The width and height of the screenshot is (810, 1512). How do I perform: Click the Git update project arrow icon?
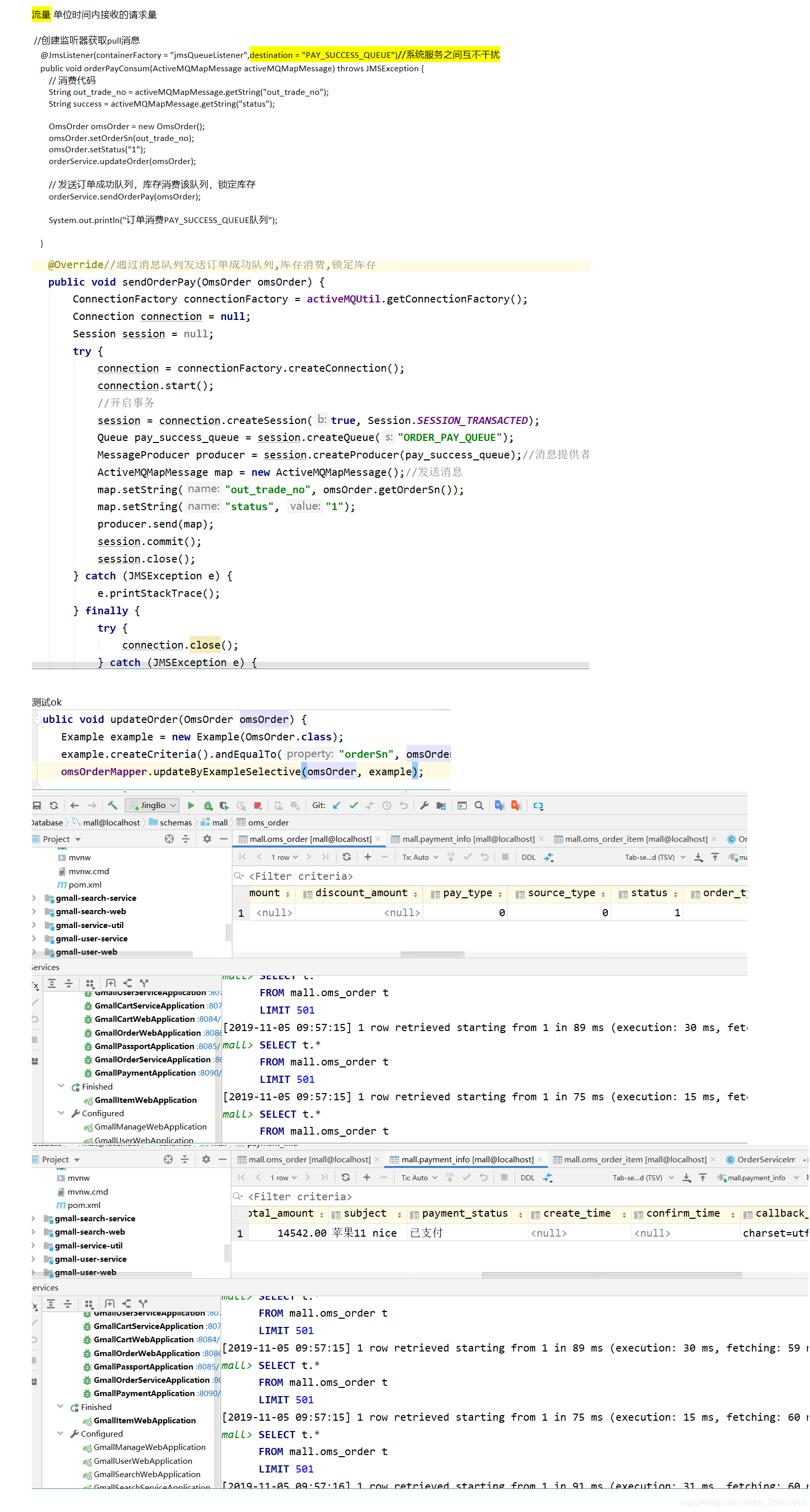pos(337,805)
